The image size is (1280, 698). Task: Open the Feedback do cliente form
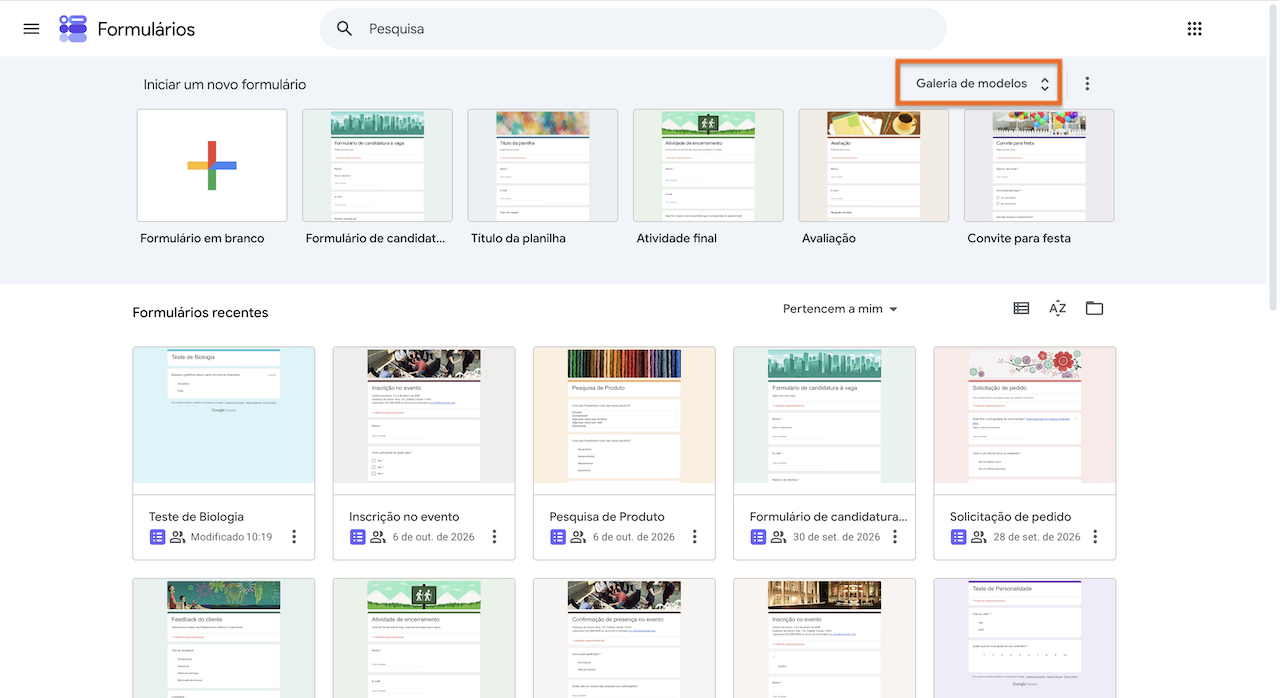[x=224, y=638]
